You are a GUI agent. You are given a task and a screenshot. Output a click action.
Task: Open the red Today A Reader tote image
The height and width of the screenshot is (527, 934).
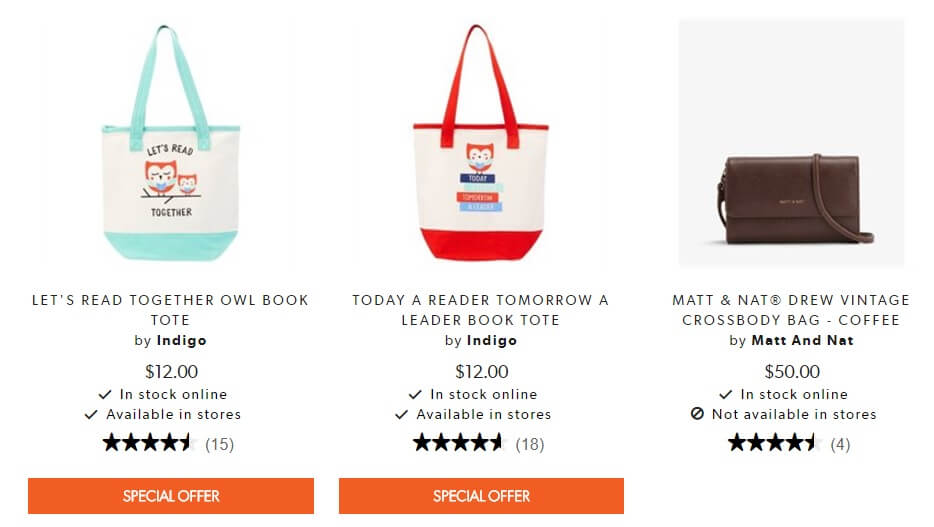[x=481, y=143]
